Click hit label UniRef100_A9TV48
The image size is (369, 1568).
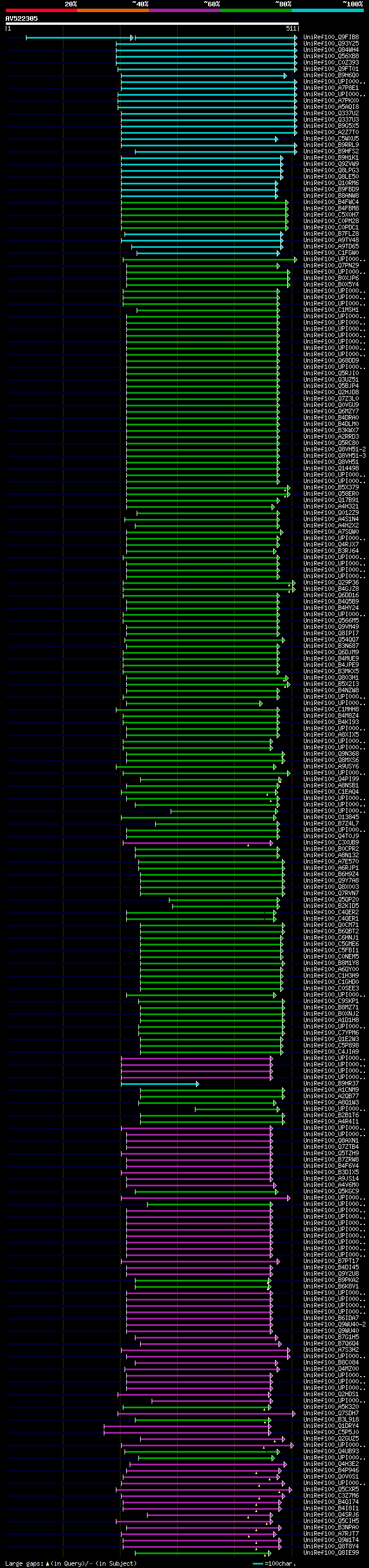332,240
